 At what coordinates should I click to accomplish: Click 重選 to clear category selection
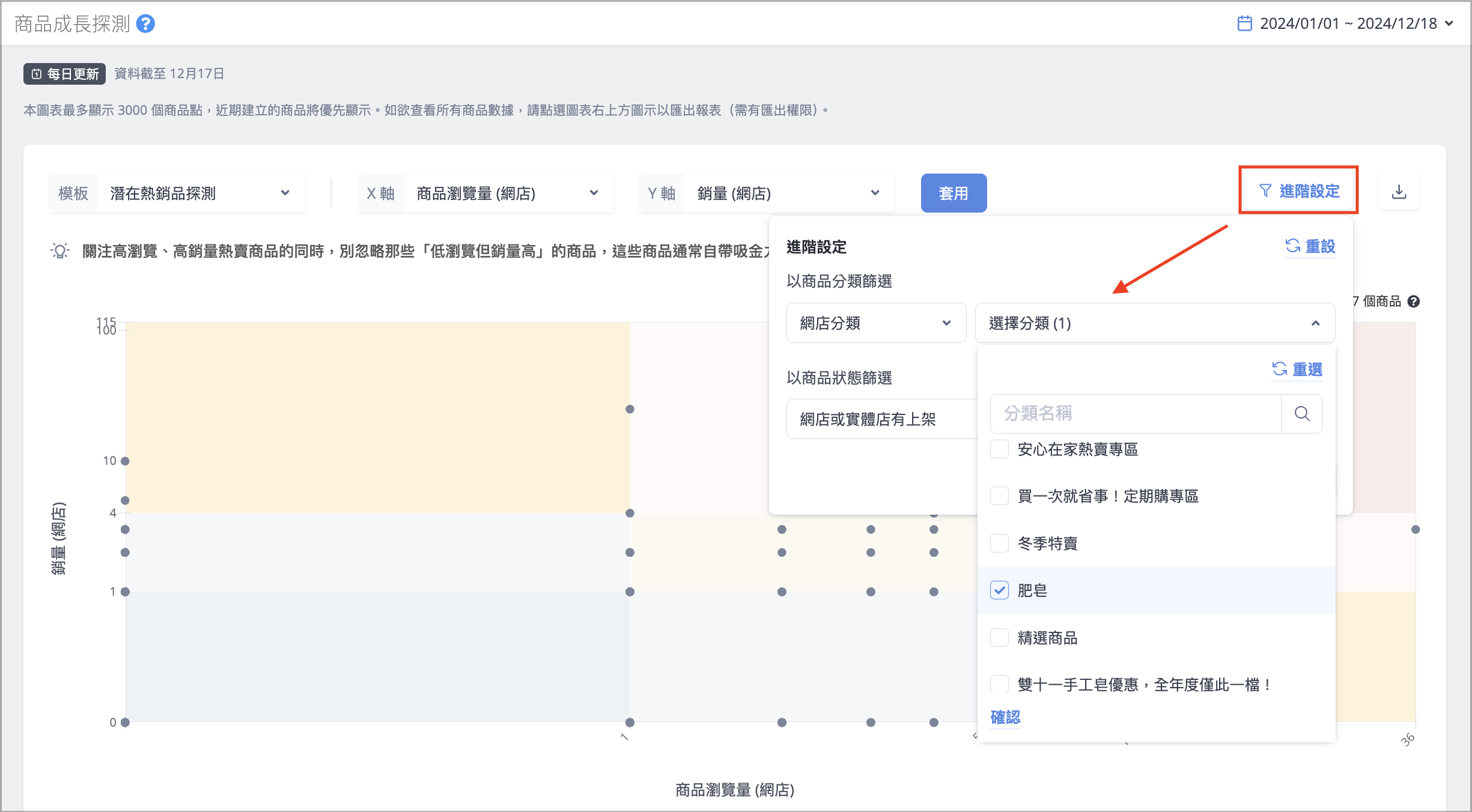coord(1297,369)
